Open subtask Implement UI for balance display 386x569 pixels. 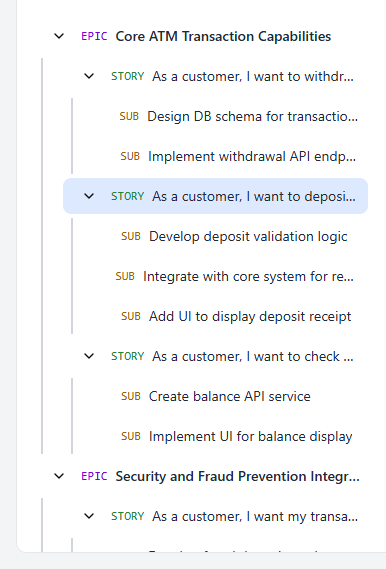(251, 436)
